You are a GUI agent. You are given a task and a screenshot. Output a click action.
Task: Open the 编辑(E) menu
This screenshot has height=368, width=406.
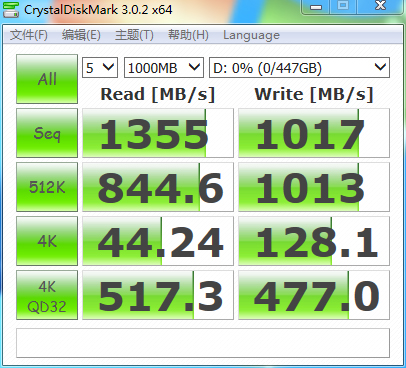point(81,35)
